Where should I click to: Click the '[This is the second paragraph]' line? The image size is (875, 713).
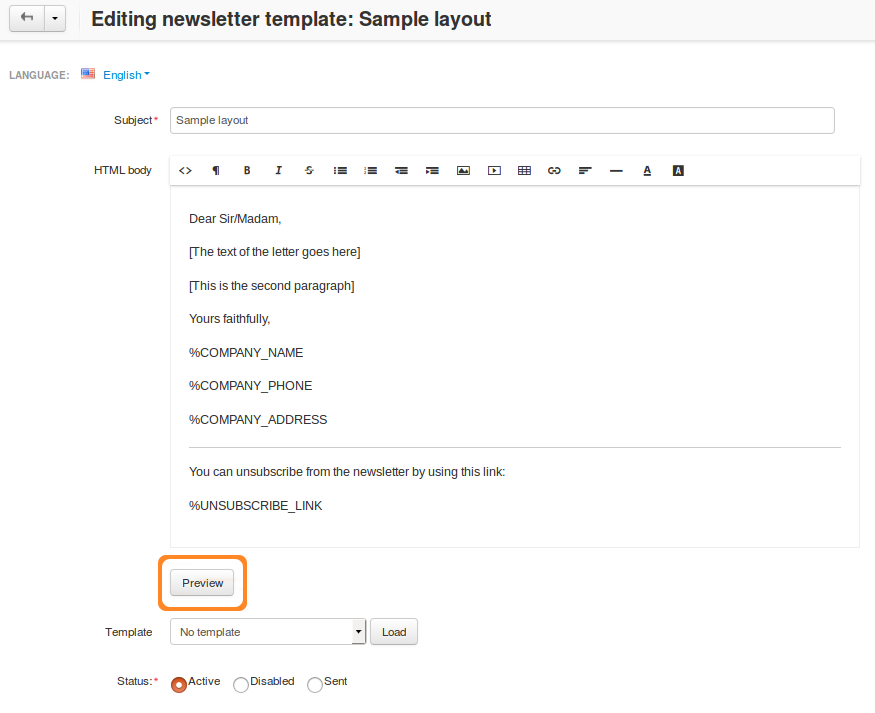tap(272, 286)
